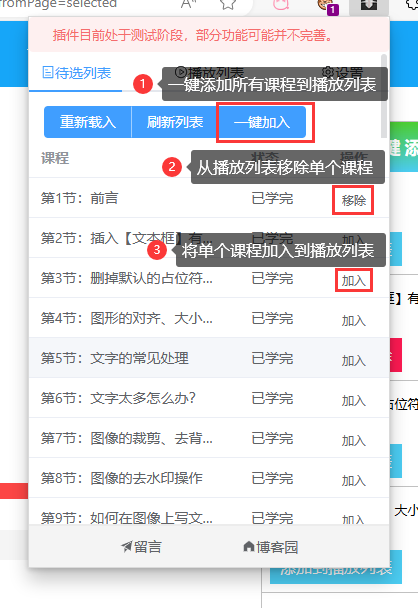
Task: Click the extension icon with badge 1
Action: pos(328,7)
